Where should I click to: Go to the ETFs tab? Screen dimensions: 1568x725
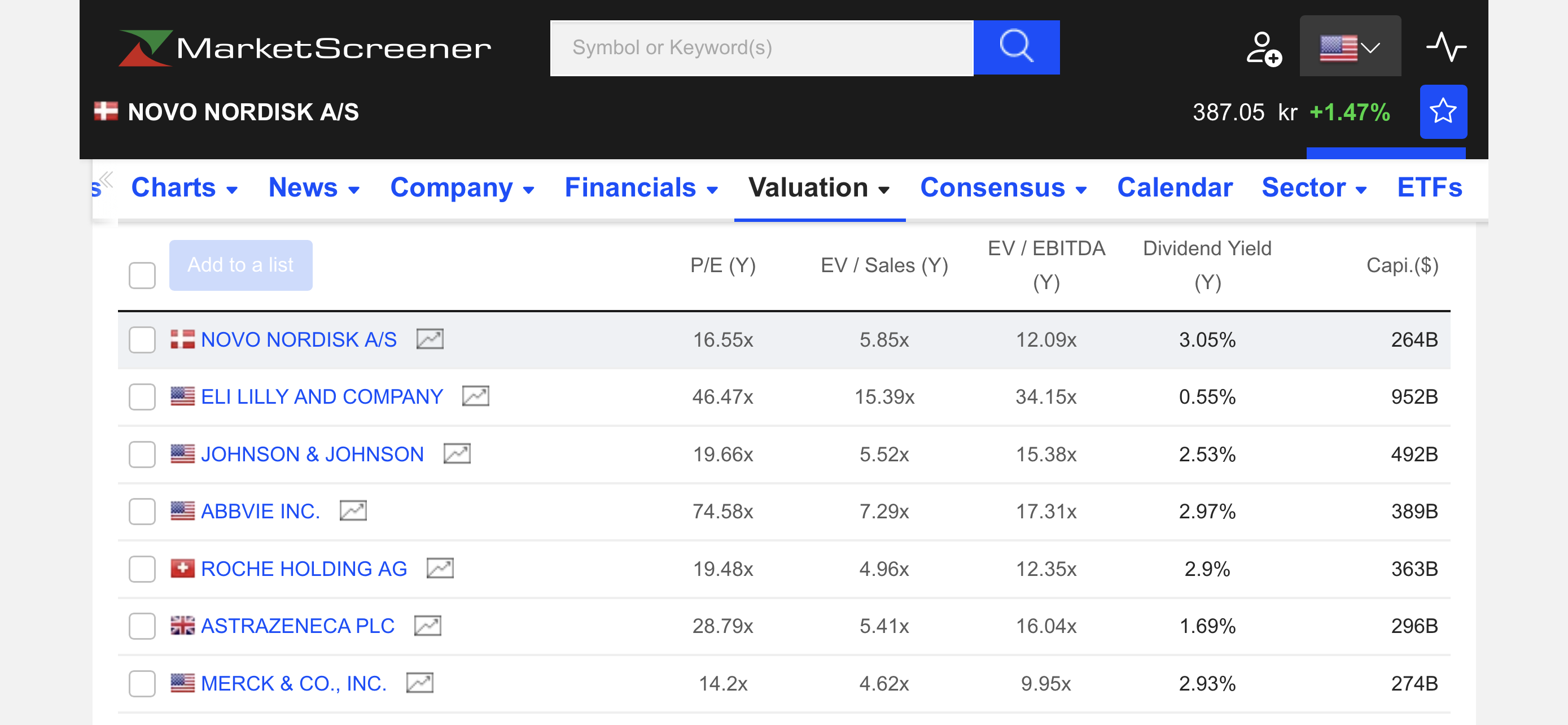pos(1429,187)
